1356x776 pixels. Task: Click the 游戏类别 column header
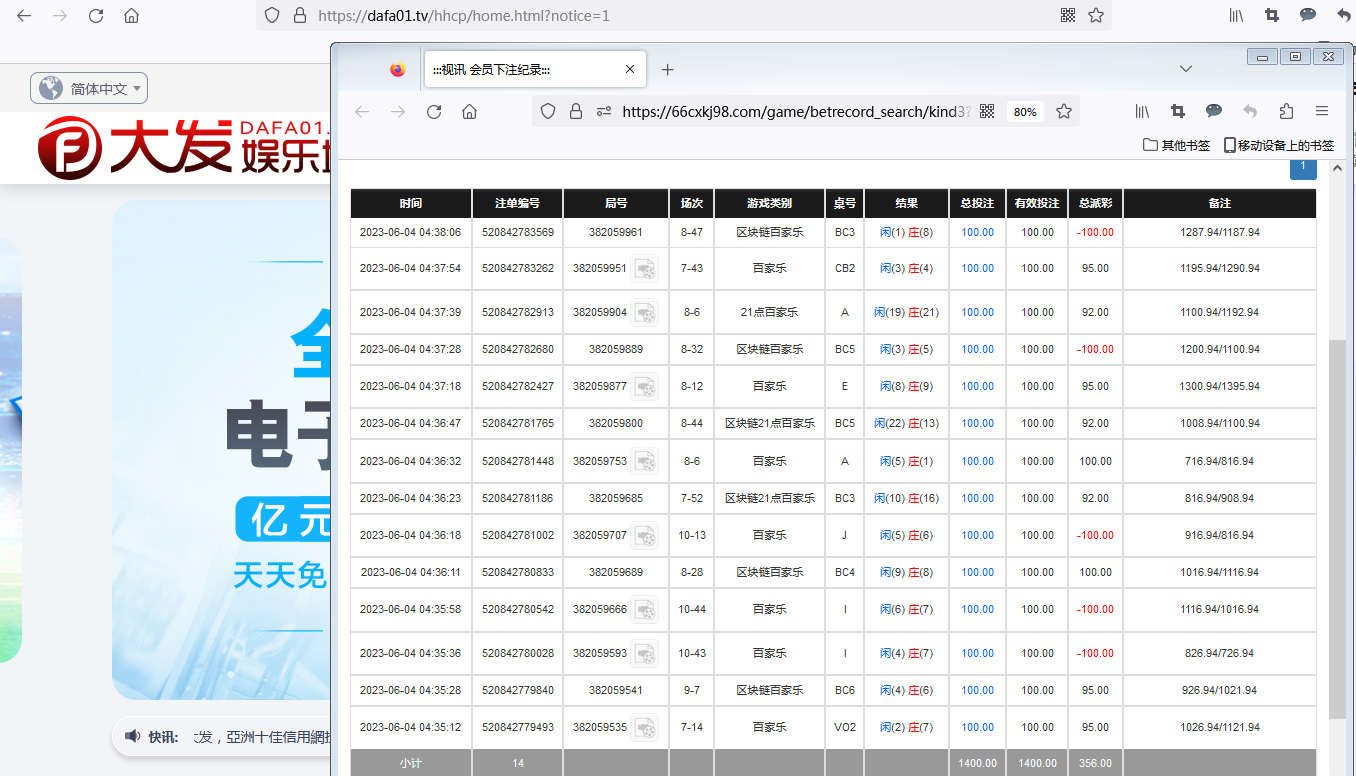769,203
